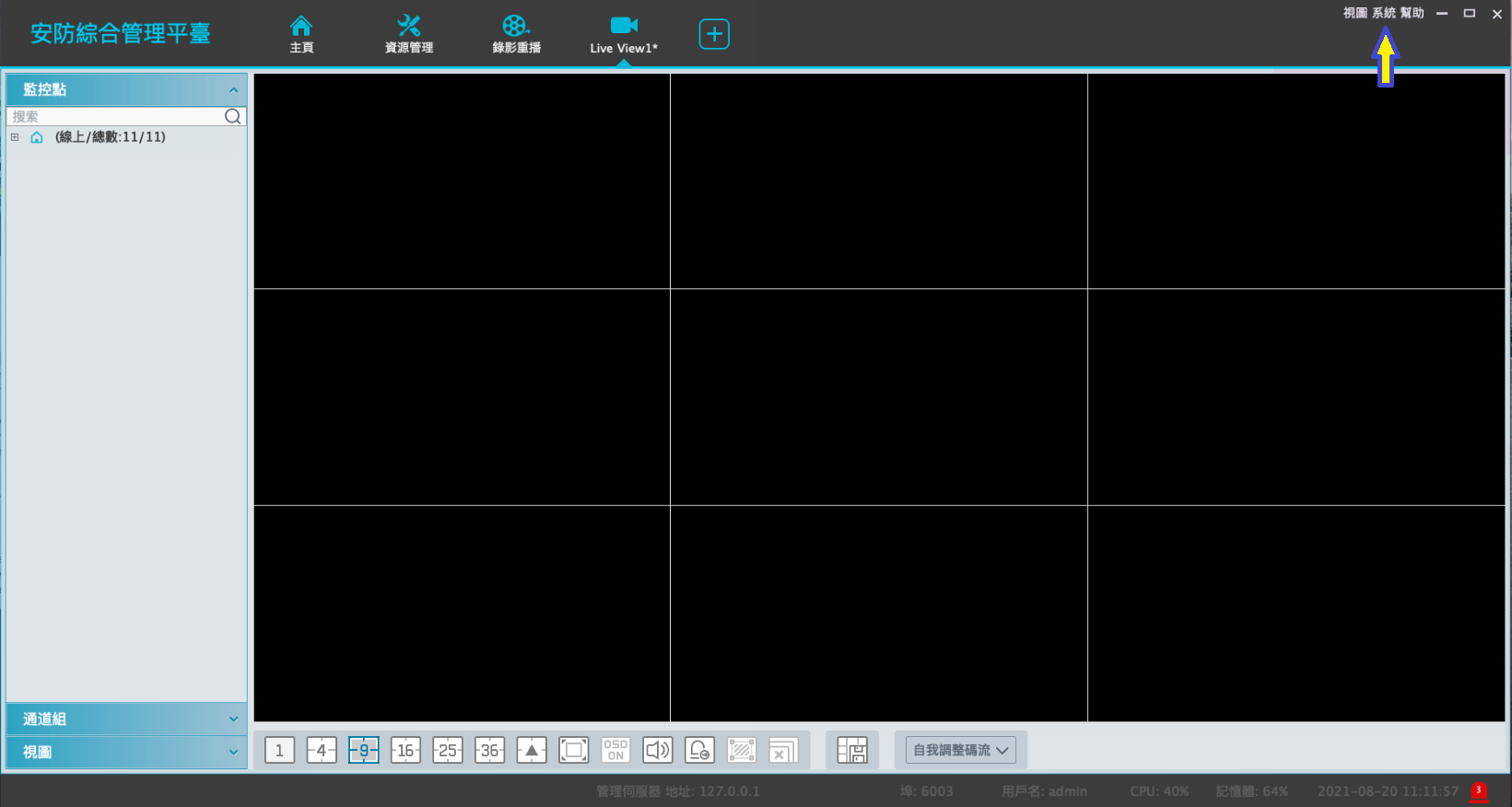This screenshot has width=1512, height=807.
Task: Open 錄影重播 video playback module
Action: click(x=516, y=34)
